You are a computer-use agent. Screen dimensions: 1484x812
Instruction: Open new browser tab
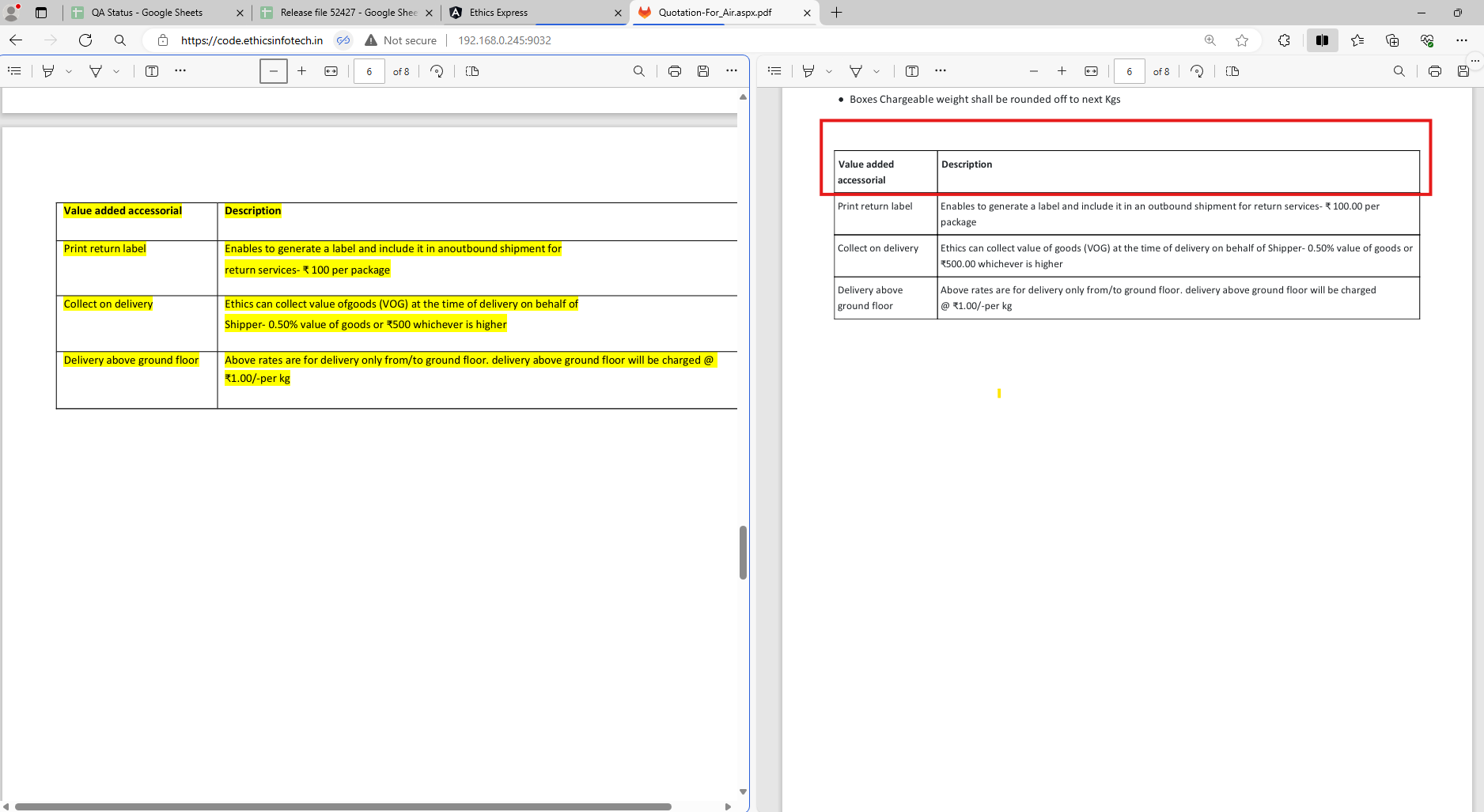tap(836, 13)
